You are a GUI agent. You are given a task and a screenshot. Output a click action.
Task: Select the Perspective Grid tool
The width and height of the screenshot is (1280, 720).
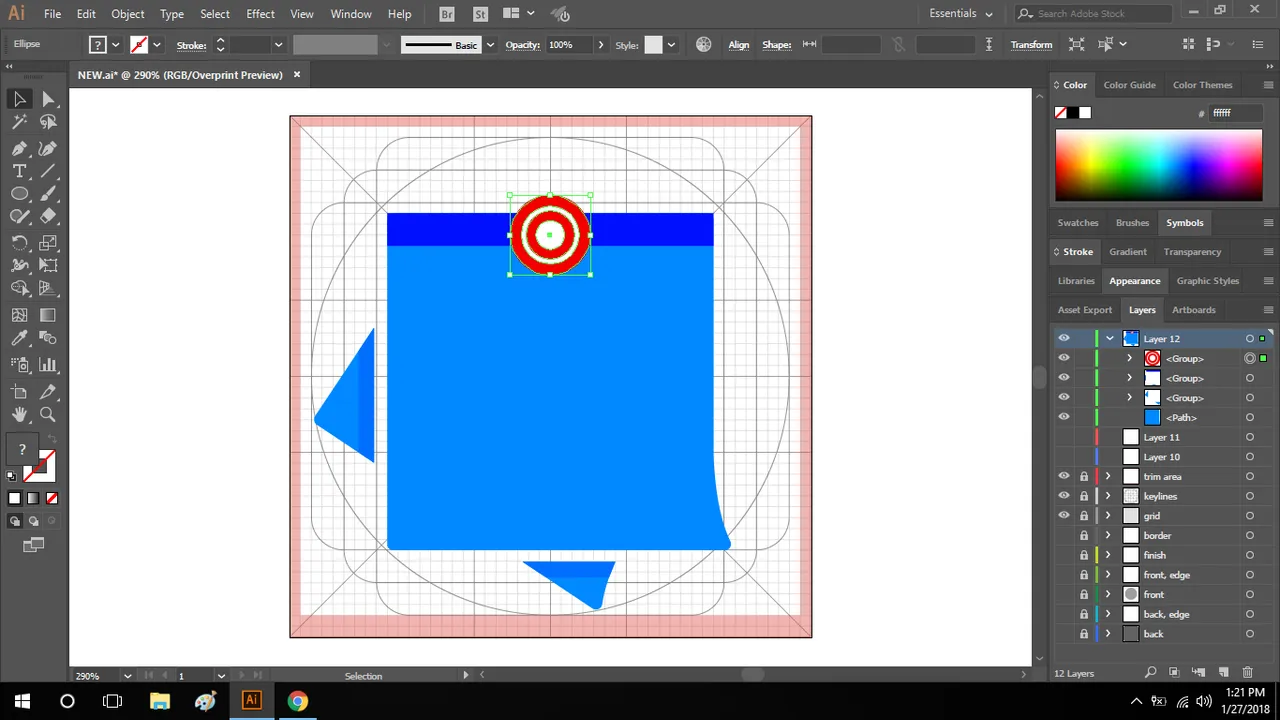[48, 289]
